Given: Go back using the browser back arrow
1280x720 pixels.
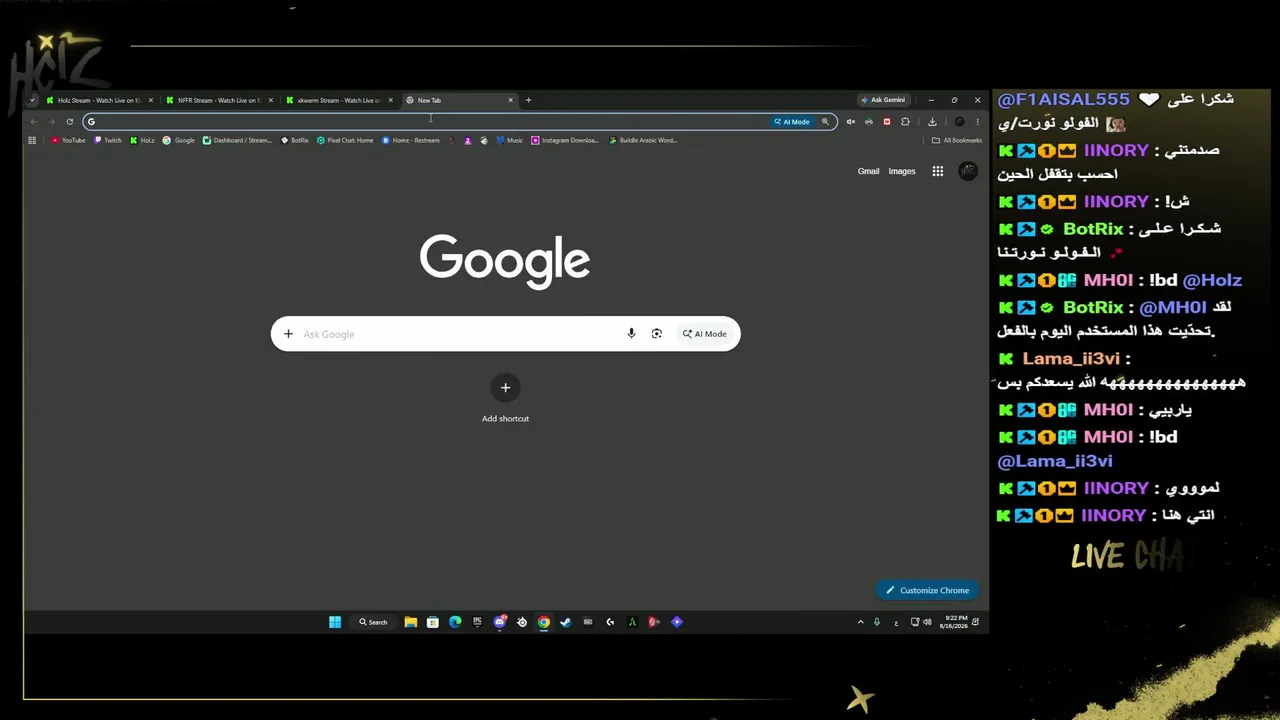Looking at the screenshot, I should [x=33, y=122].
